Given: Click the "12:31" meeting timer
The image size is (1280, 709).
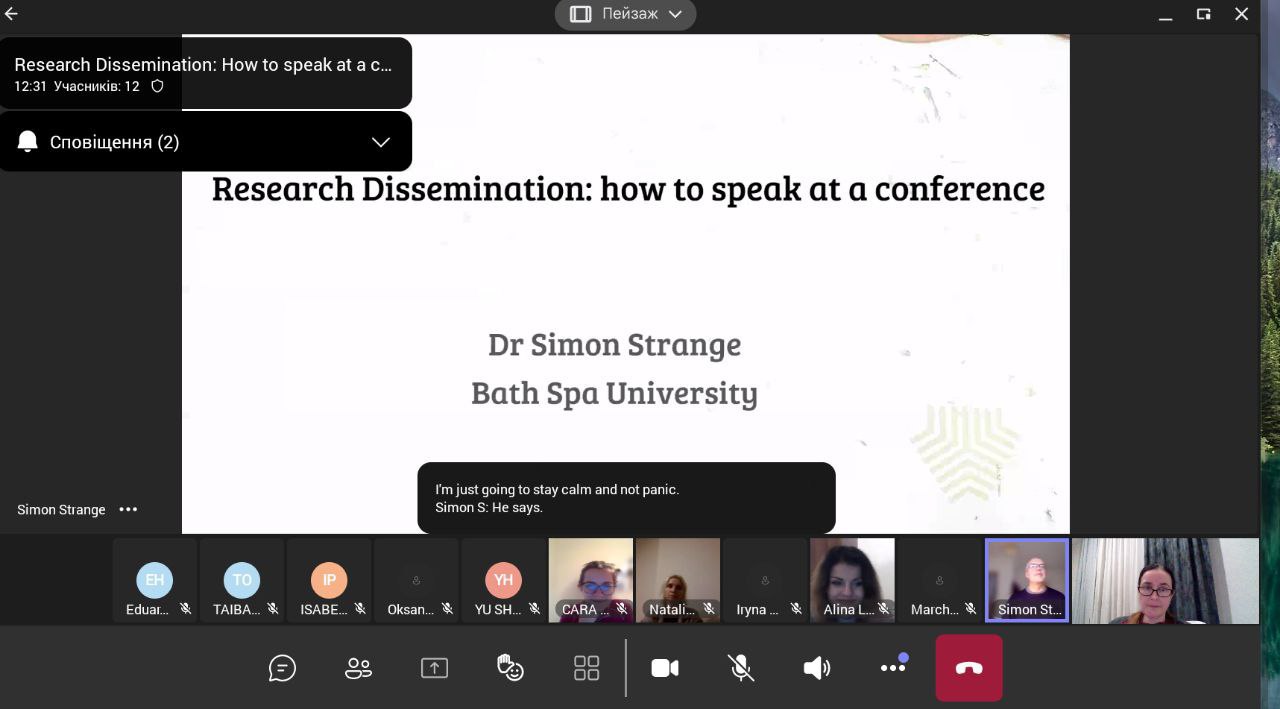Looking at the screenshot, I should click(30, 87).
